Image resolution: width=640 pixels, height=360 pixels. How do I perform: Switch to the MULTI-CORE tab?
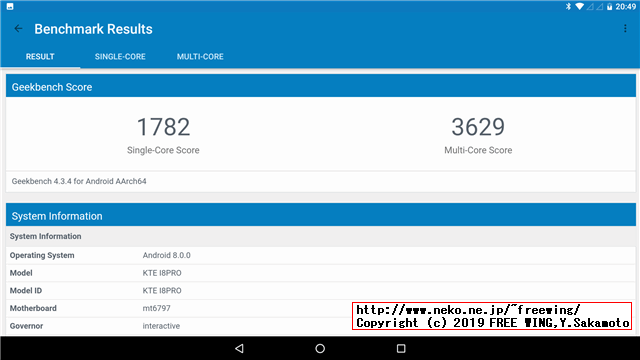200,57
